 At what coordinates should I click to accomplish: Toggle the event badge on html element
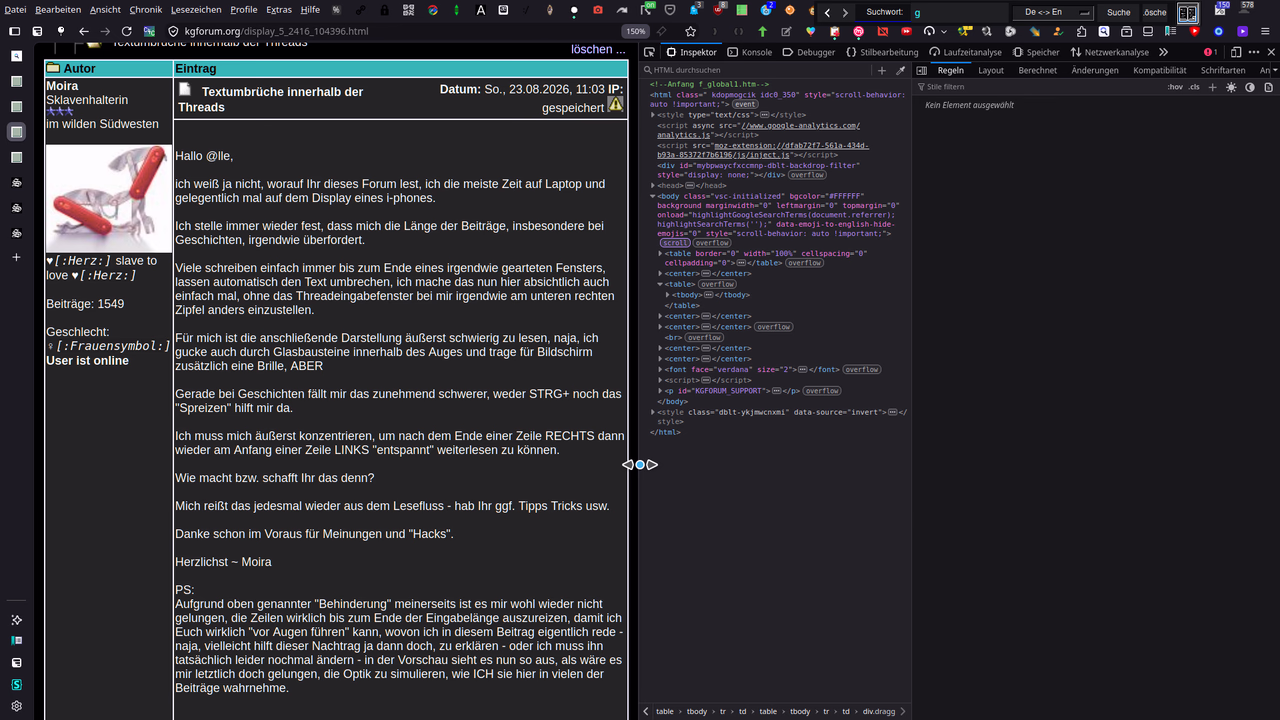pos(745,104)
